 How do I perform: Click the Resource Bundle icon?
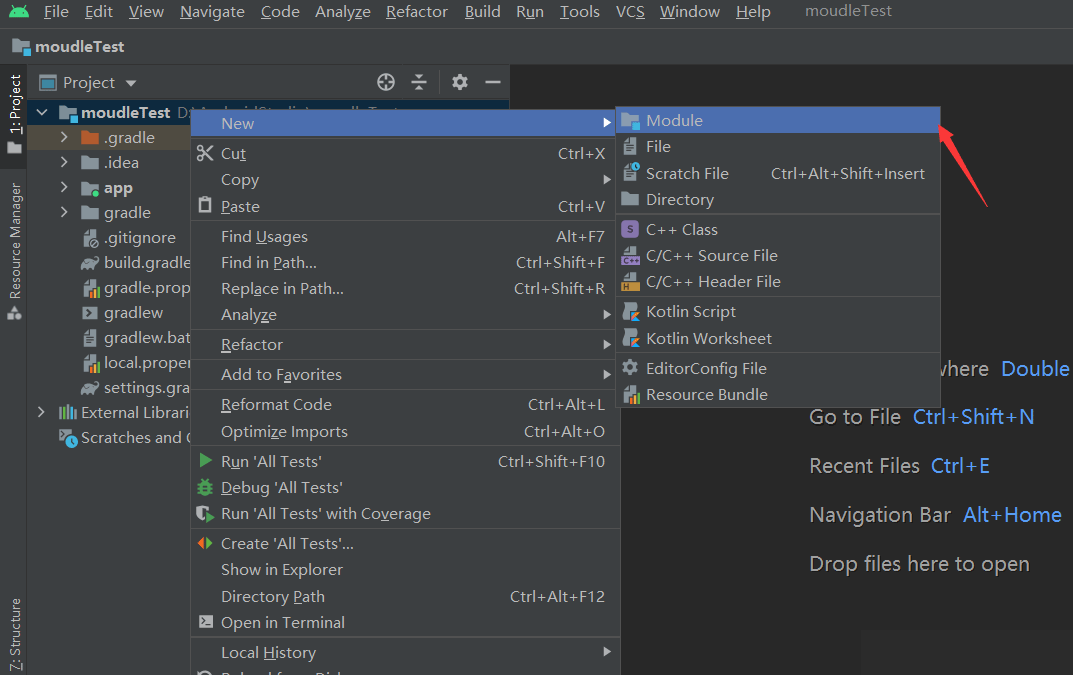click(630, 394)
